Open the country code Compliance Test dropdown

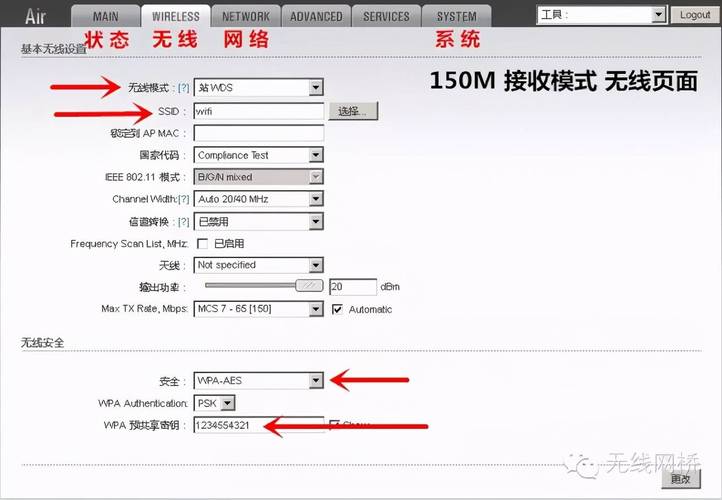click(259, 155)
